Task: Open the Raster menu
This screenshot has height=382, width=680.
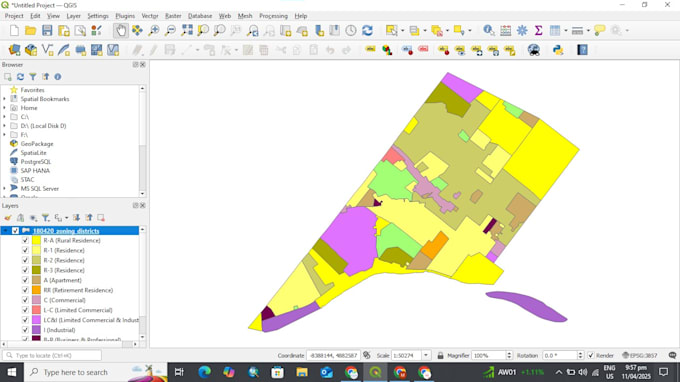Action: (x=173, y=16)
